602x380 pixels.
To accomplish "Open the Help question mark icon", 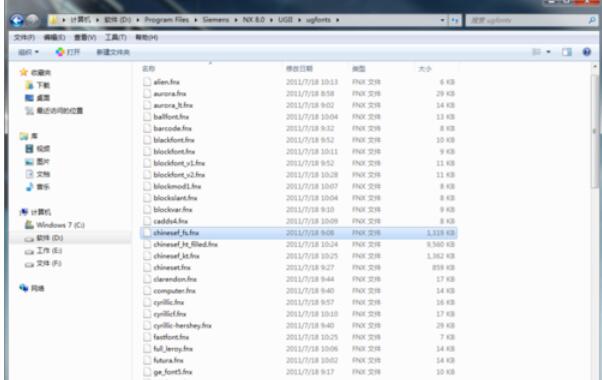I will (x=586, y=52).
